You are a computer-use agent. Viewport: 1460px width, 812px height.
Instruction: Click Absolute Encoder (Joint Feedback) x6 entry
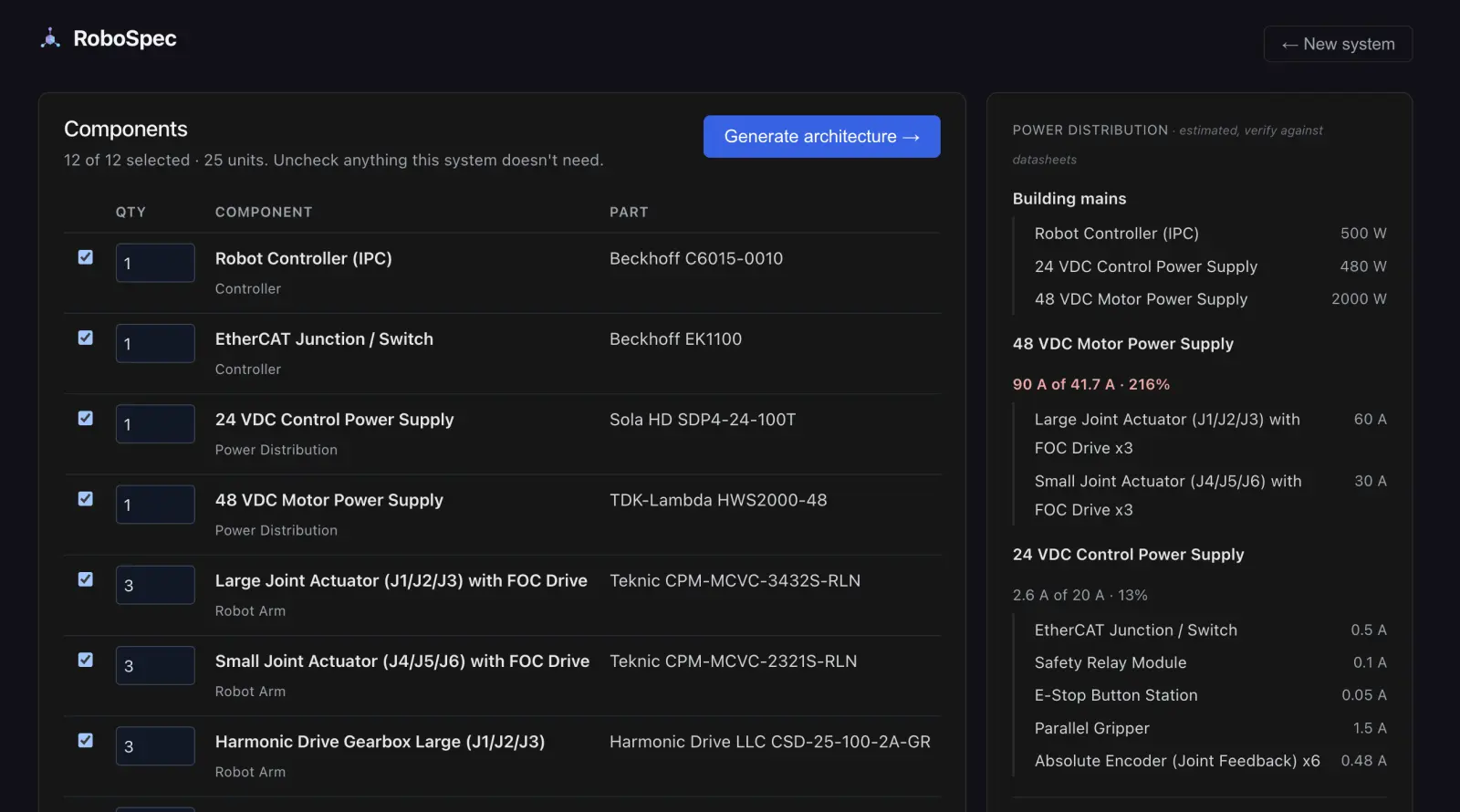pyautogui.click(x=1210, y=761)
